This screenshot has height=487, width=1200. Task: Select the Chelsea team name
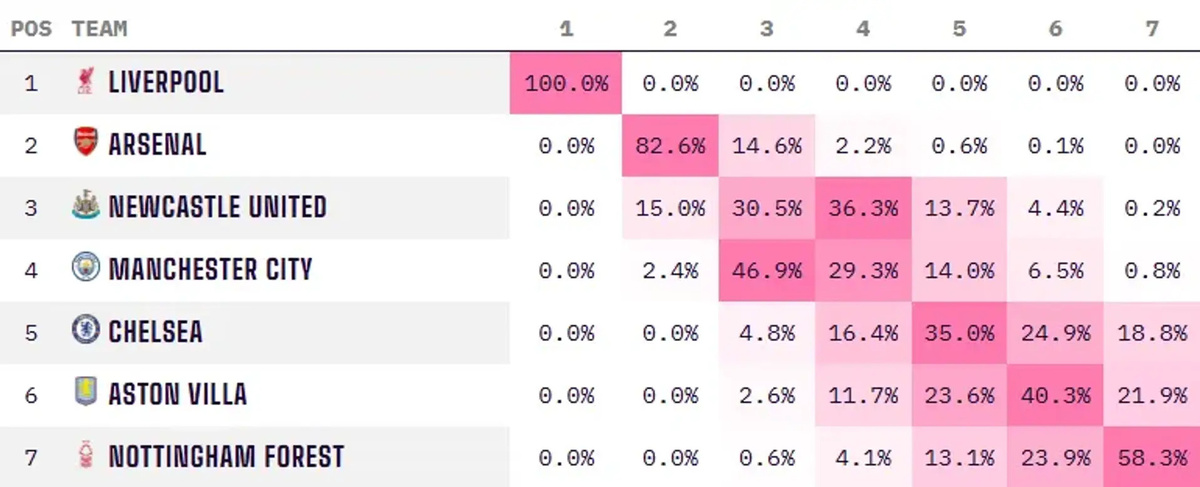tap(155, 332)
